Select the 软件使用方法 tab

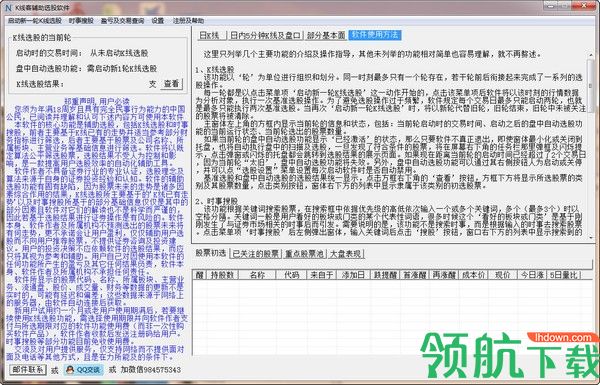click(375, 35)
